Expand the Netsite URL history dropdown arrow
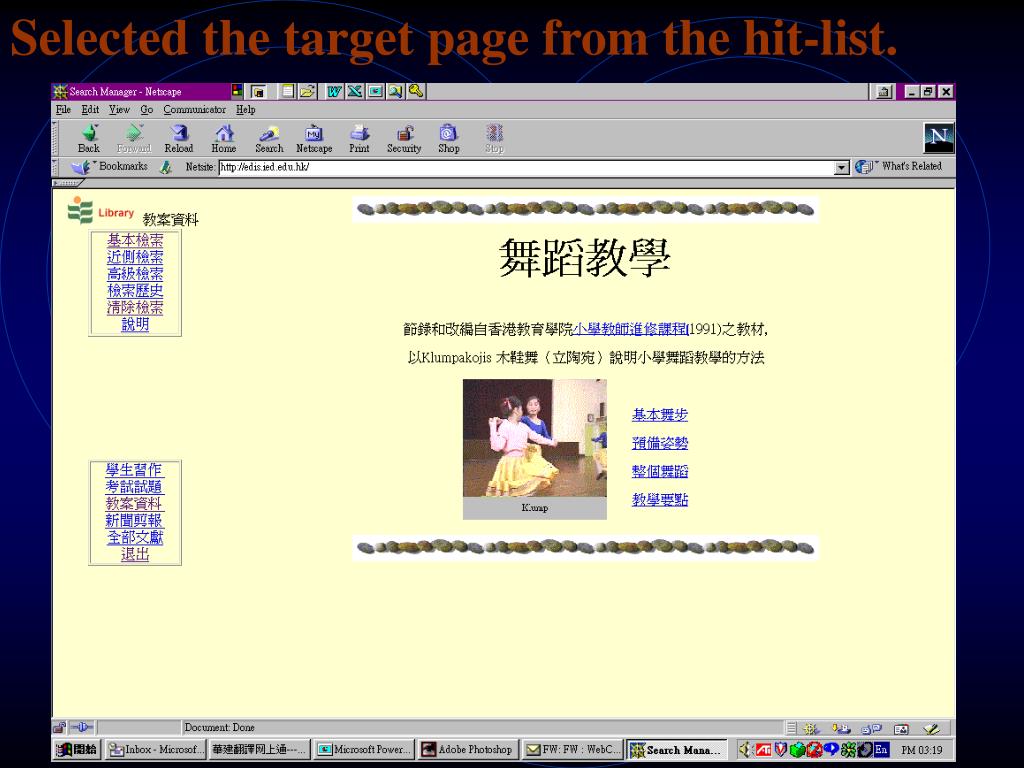 tap(842, 168)
